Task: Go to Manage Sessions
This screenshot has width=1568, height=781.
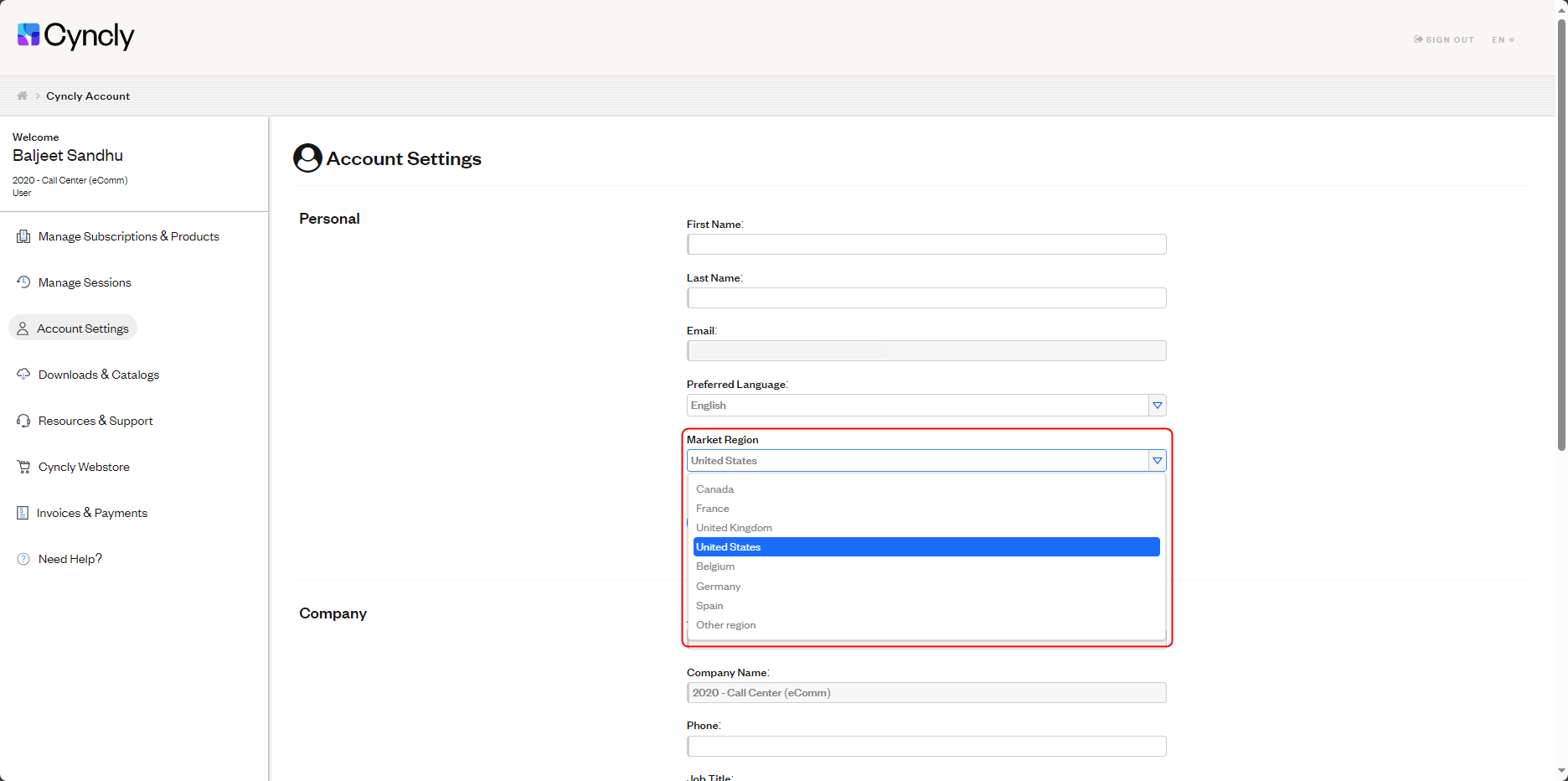Action: click(x=85, y=282)
